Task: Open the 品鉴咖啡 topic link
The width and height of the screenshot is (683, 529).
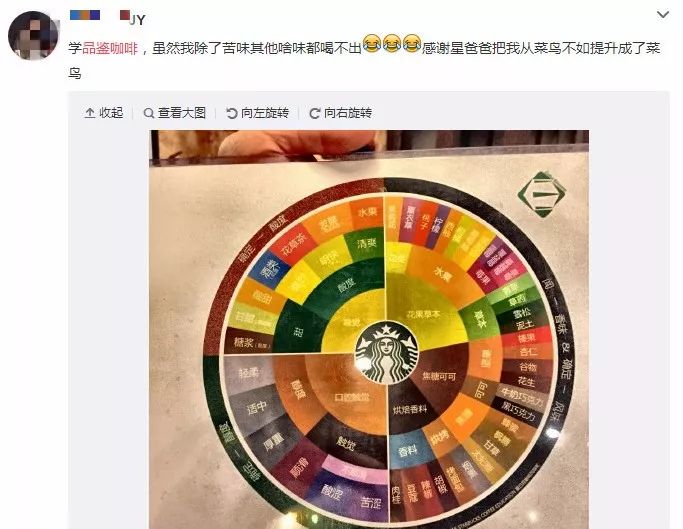Action: [x=110, y=48]
